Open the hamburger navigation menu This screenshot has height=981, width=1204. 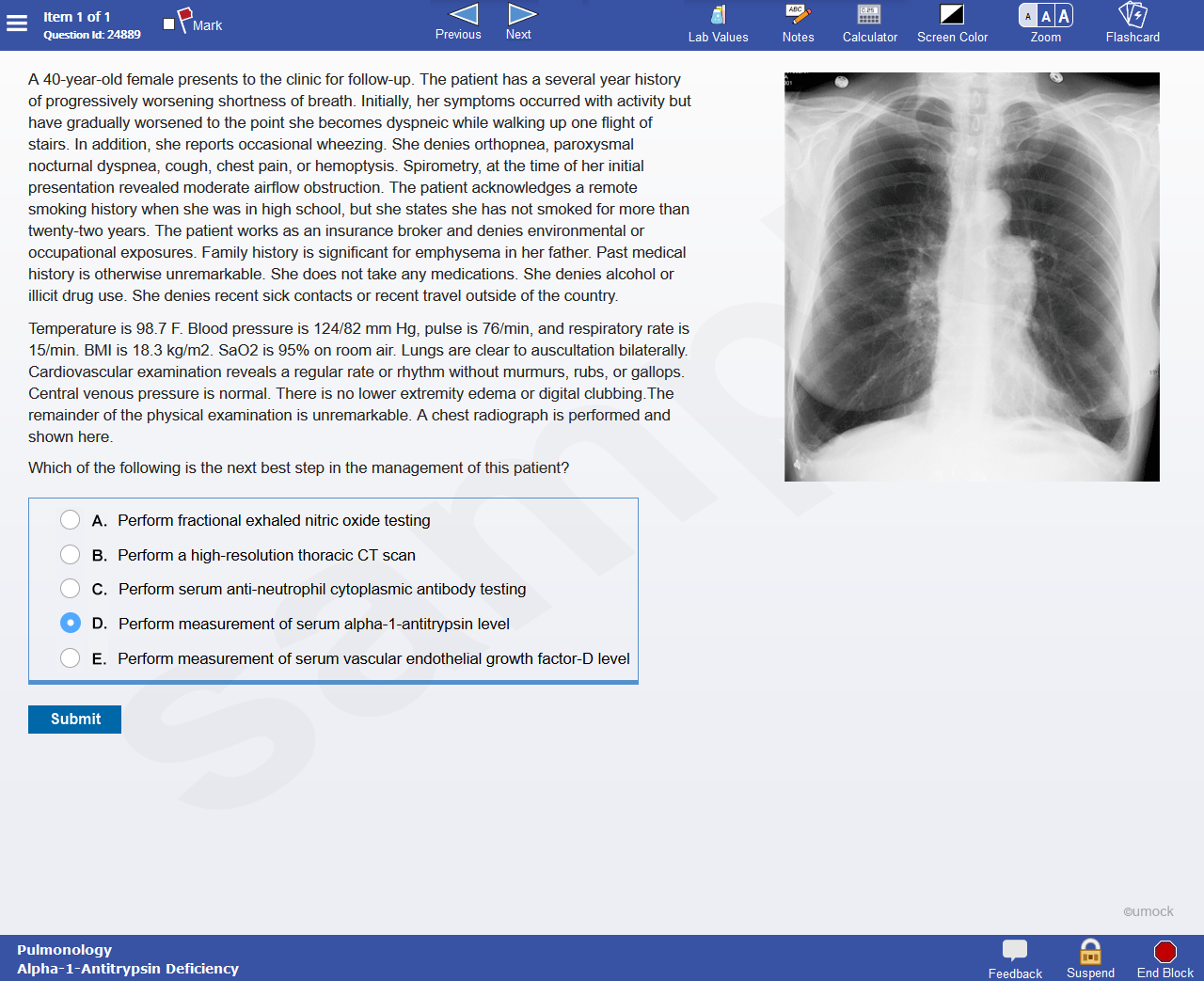point(17,24)
